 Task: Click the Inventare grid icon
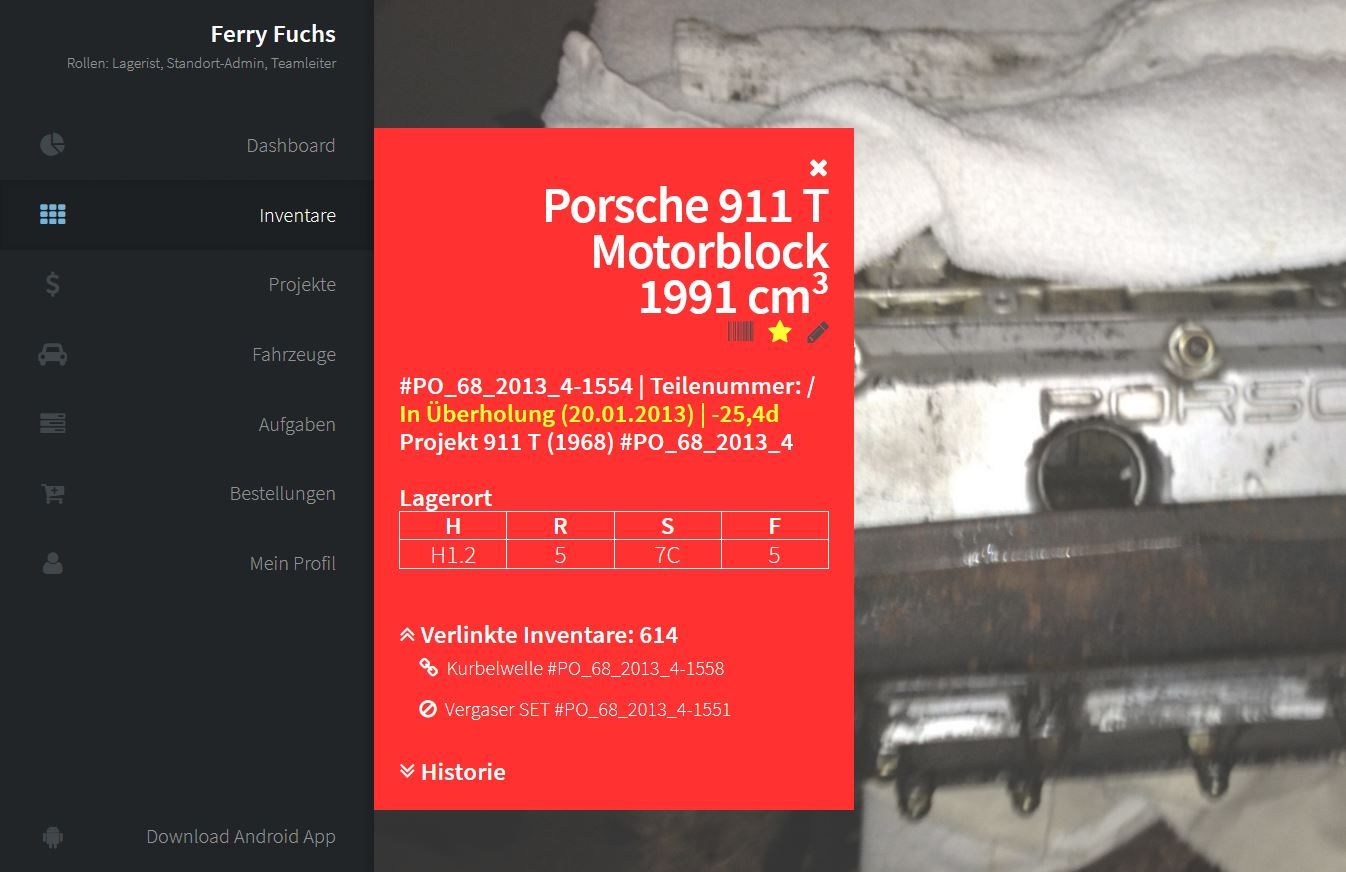[x=53, y=215]
